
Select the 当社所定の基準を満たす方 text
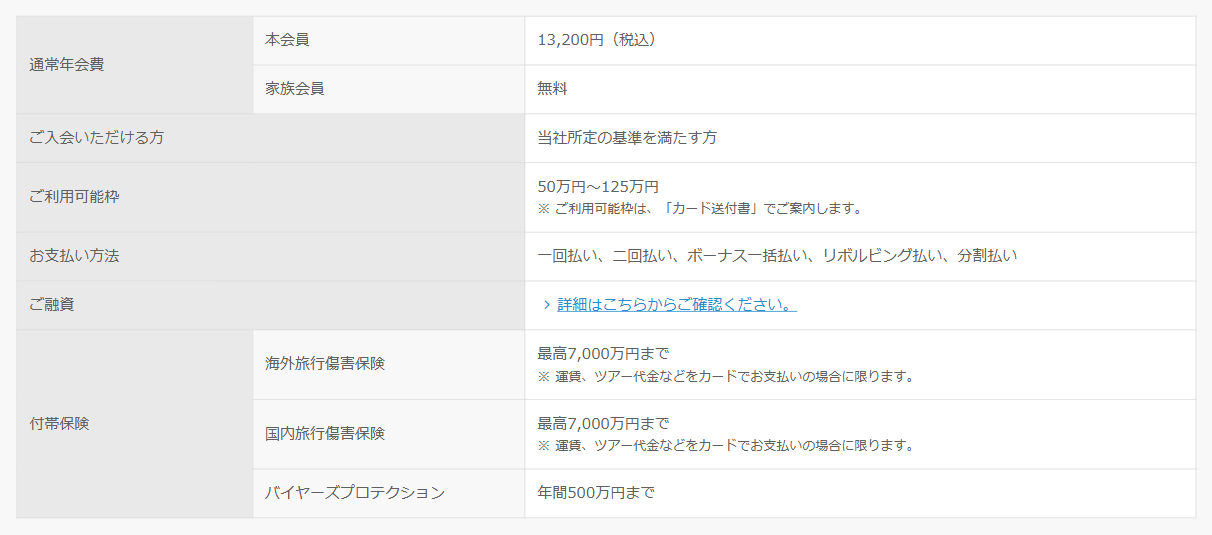627,138
